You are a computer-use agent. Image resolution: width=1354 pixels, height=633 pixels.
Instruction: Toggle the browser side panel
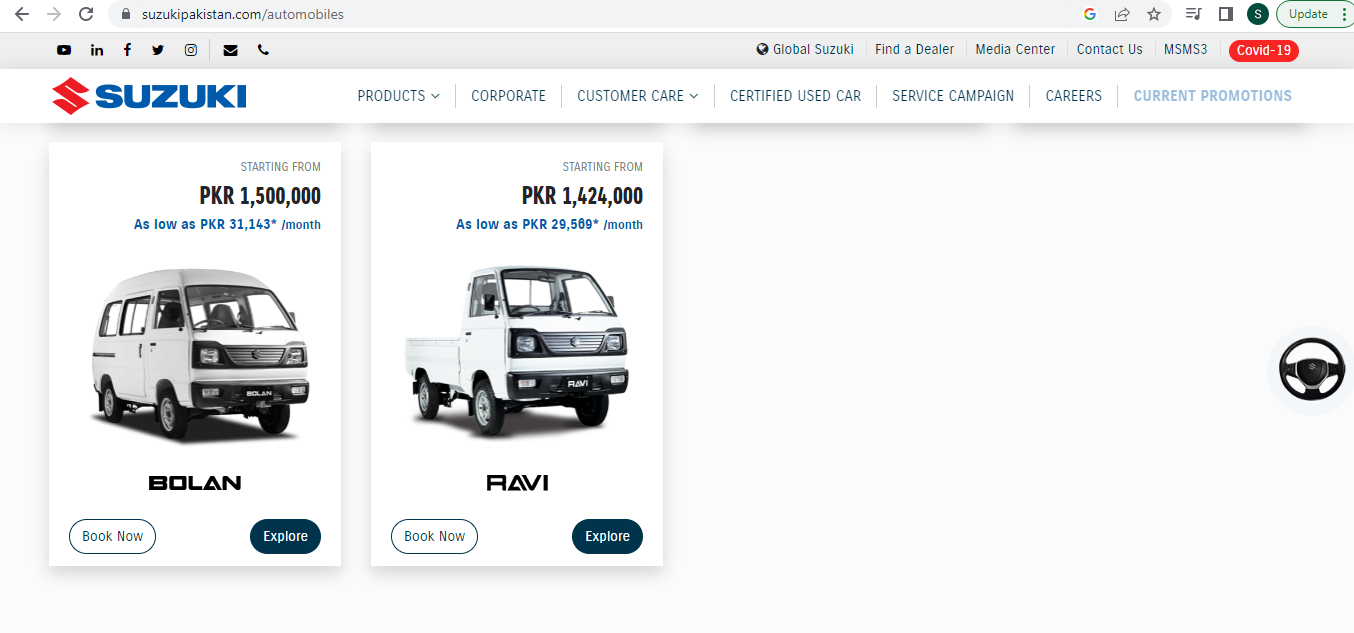pyautogui.click(x=1225, y=14)
